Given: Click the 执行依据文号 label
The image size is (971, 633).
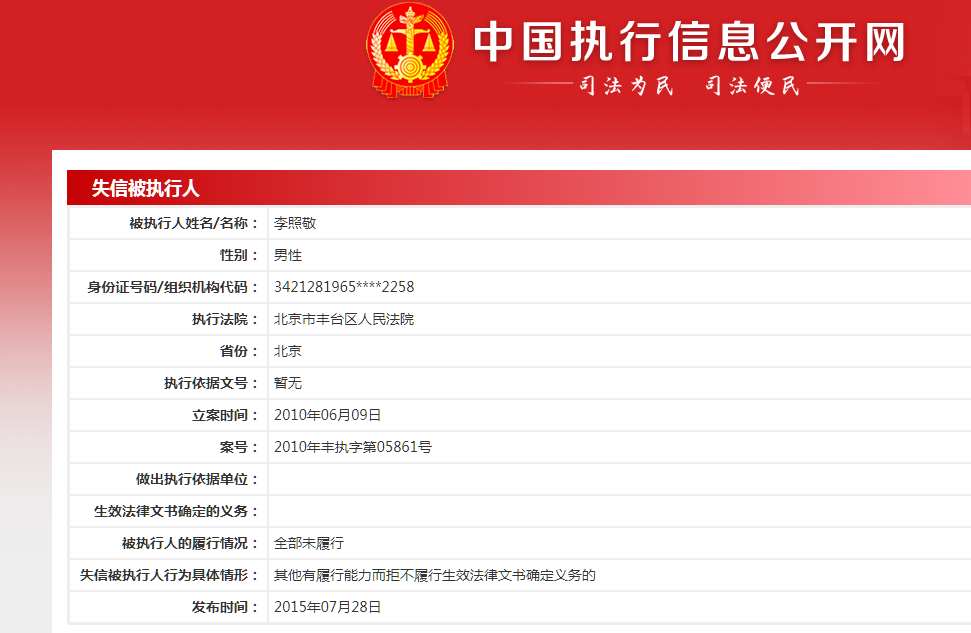Looking at the screenshot, I should (x=211, y=383).
